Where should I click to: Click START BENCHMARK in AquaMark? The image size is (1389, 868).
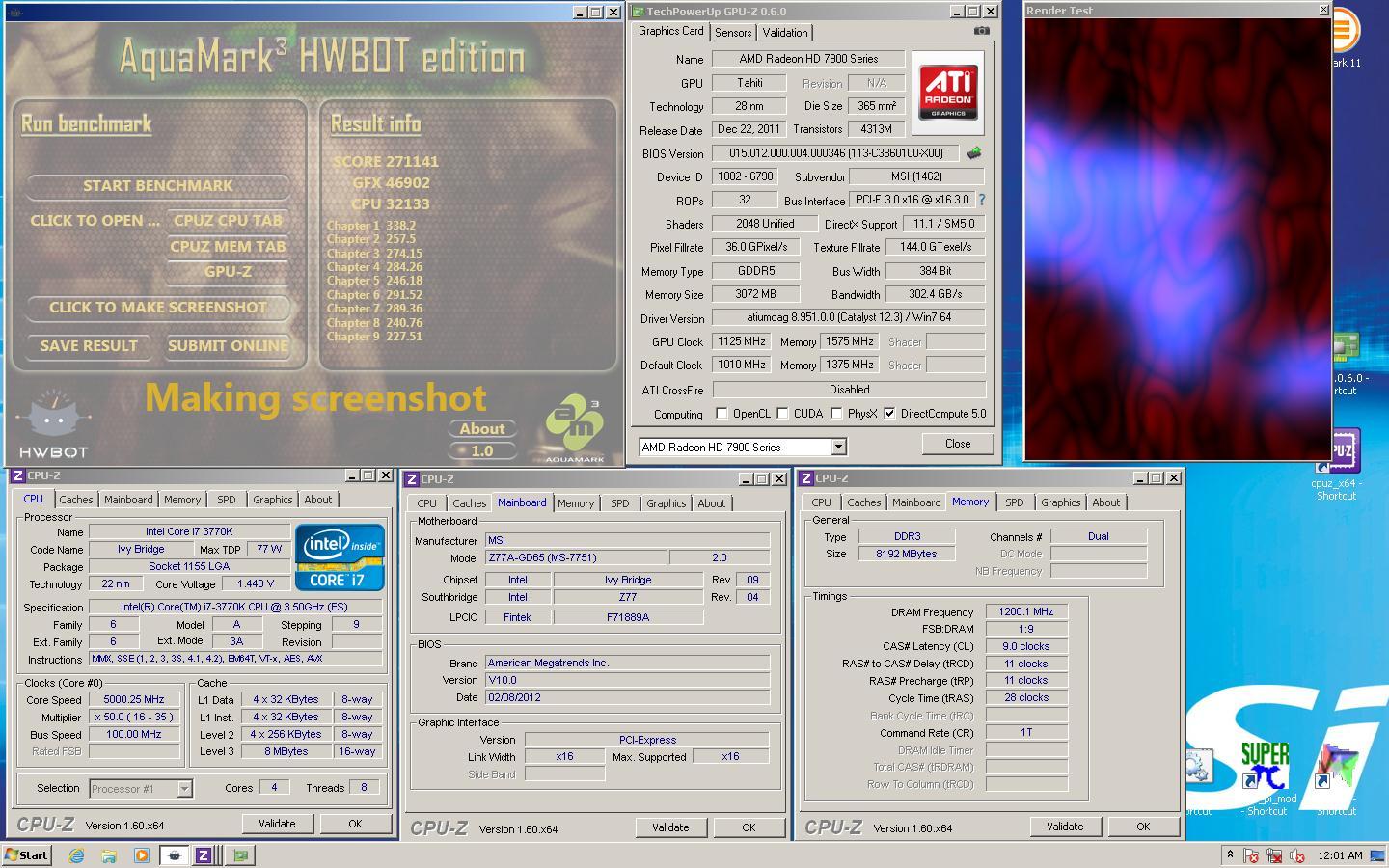pyautogui.click(x=158, y=185)
